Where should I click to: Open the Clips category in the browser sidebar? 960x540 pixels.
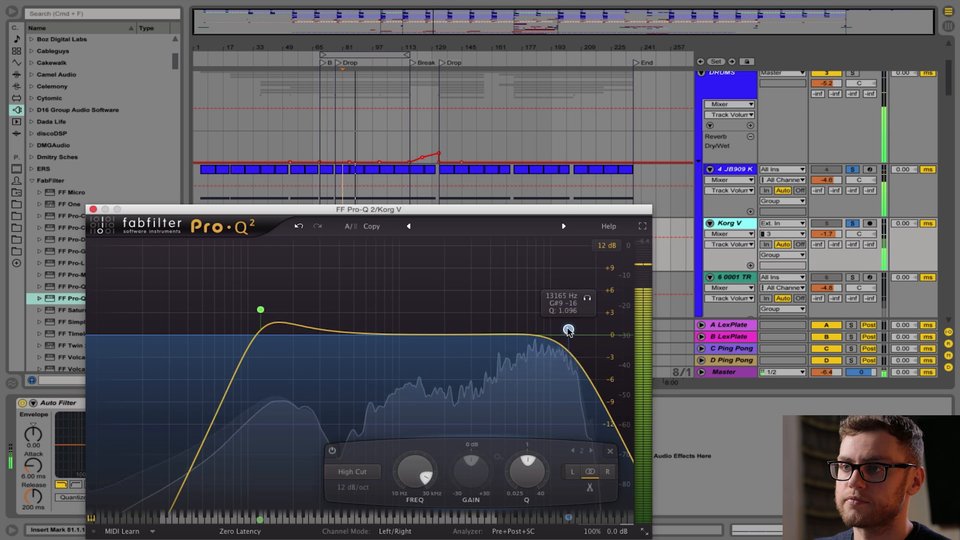coord(17,121)
